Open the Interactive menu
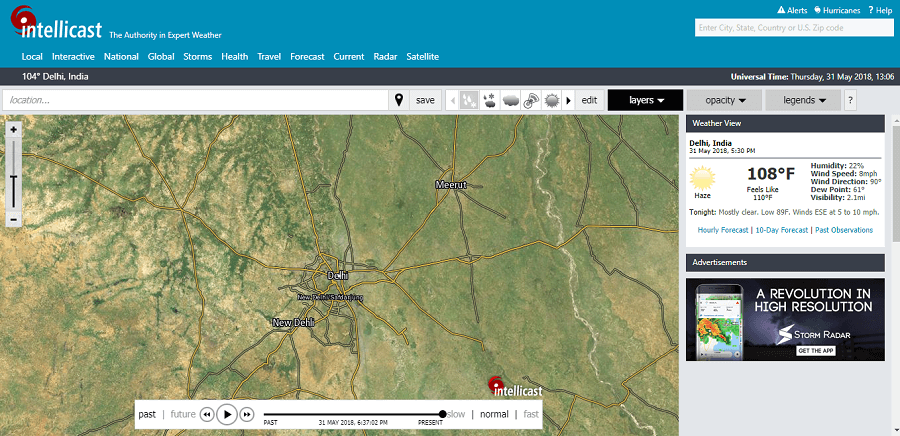The image size is (900, 436). [x=73, y=57]
